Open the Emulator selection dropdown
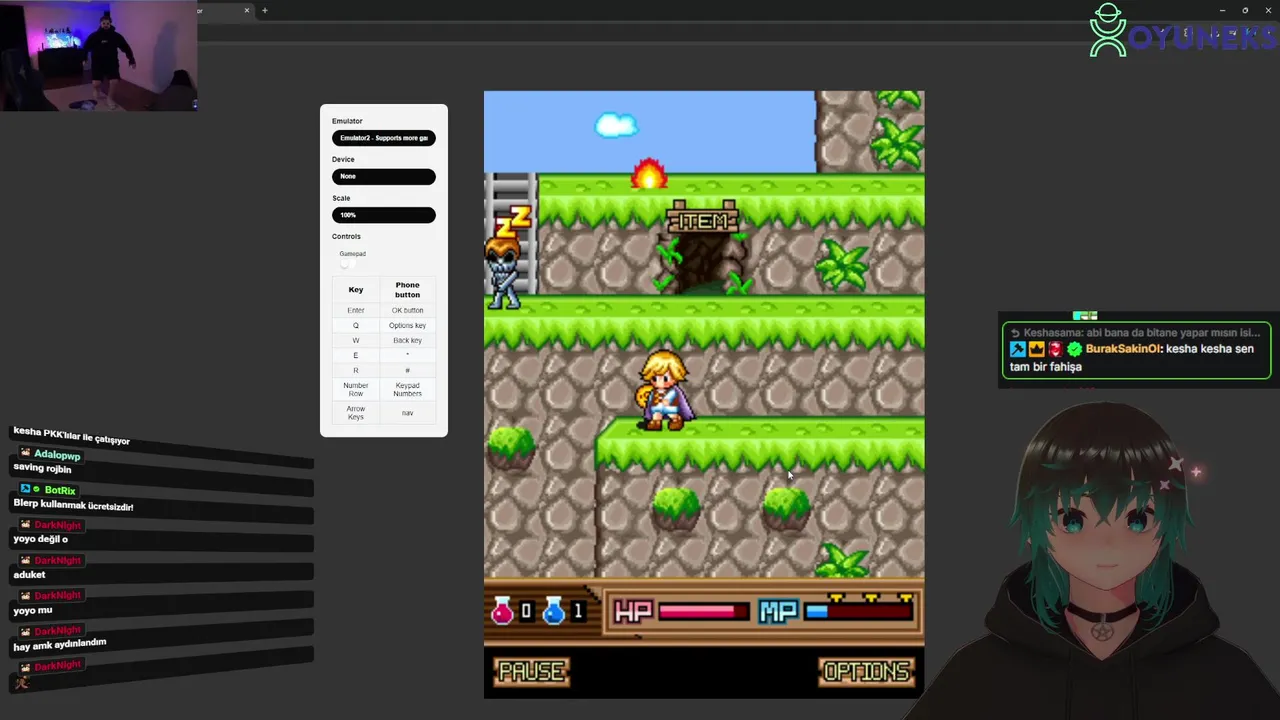This screenshot has height=720, width=1280. click(x=384, y=138)
